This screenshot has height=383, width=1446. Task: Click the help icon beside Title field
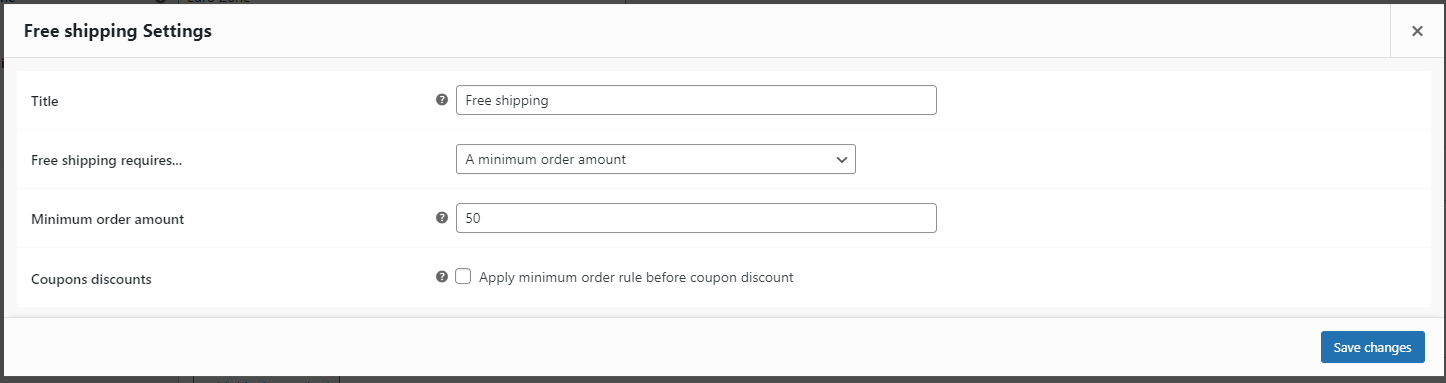[442, 100]
